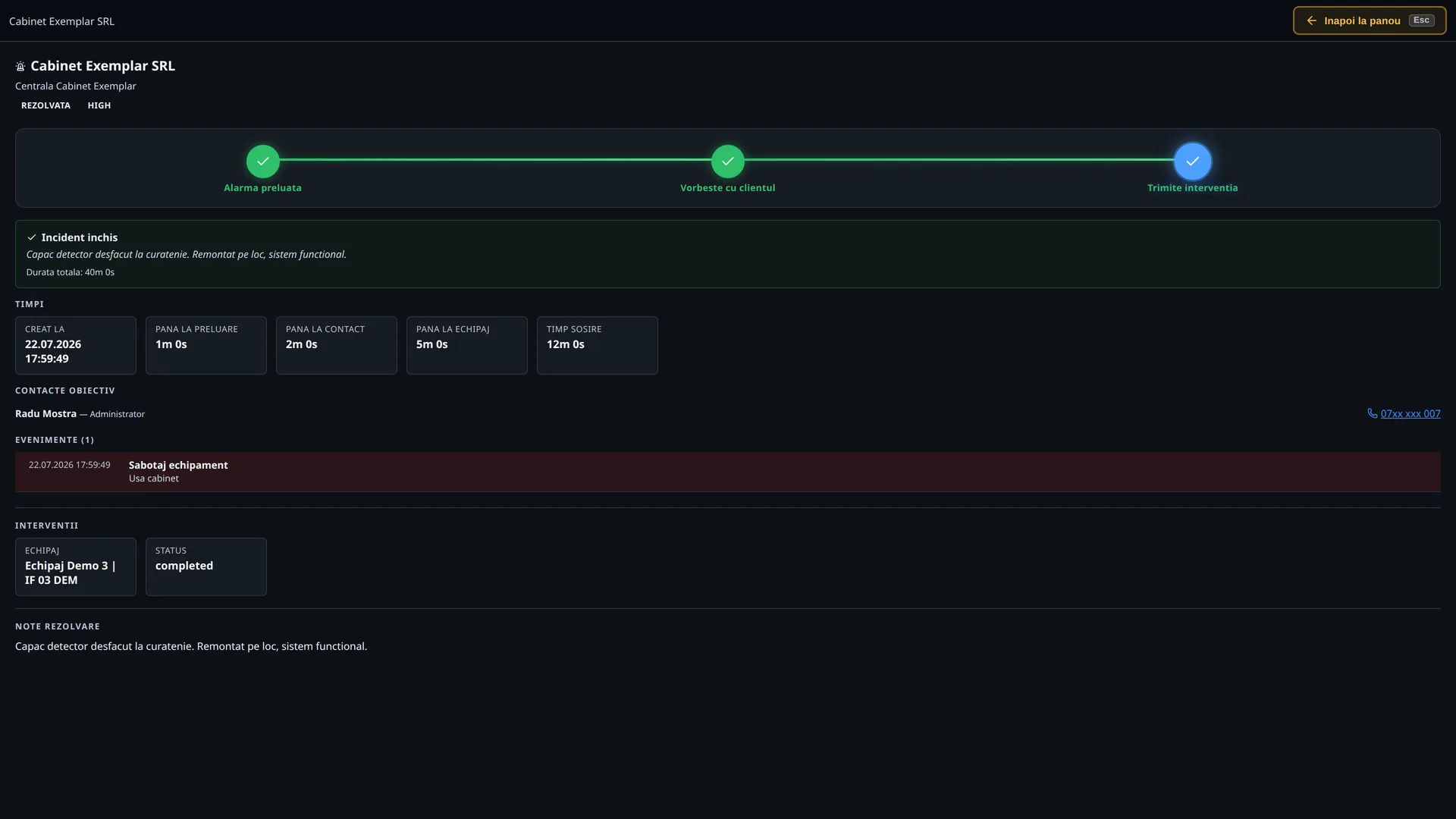
Task: Click the italic incident summary in green panel
Action: point(187,254)
